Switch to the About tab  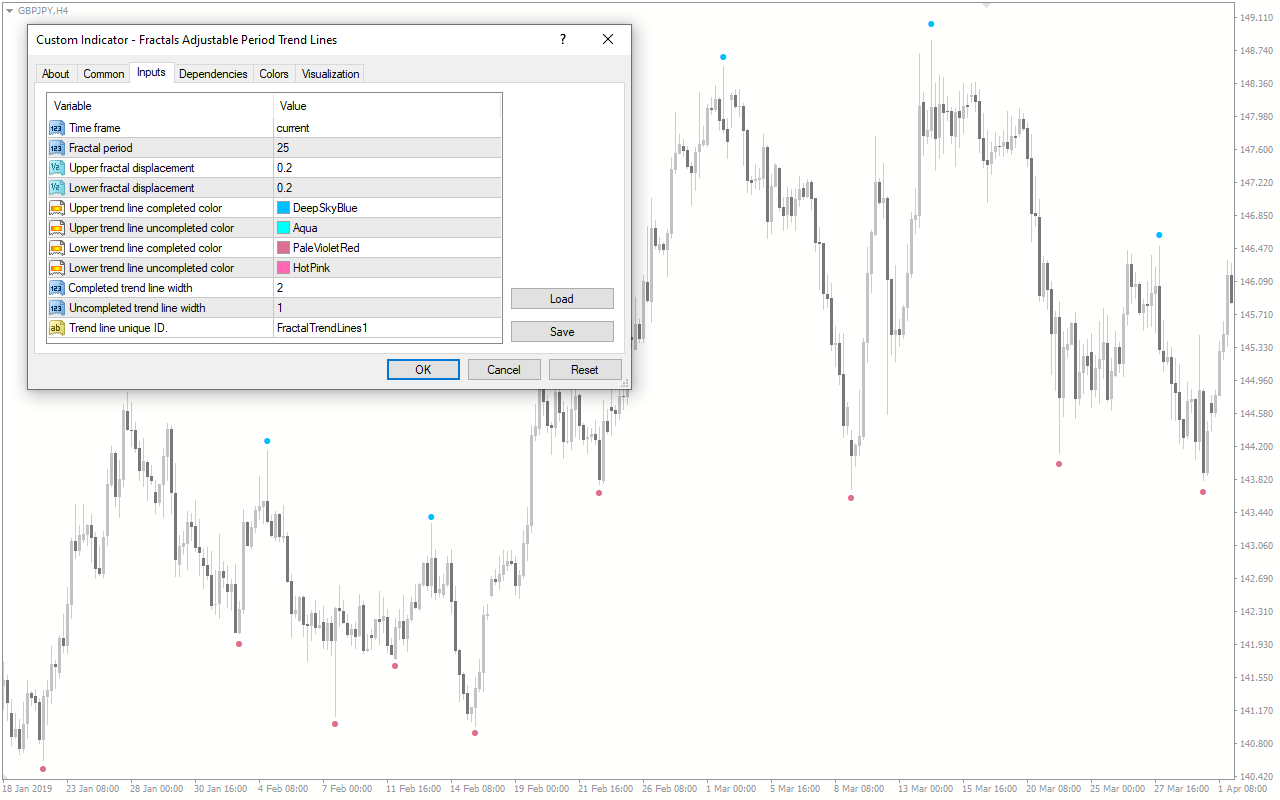(56, 74)
